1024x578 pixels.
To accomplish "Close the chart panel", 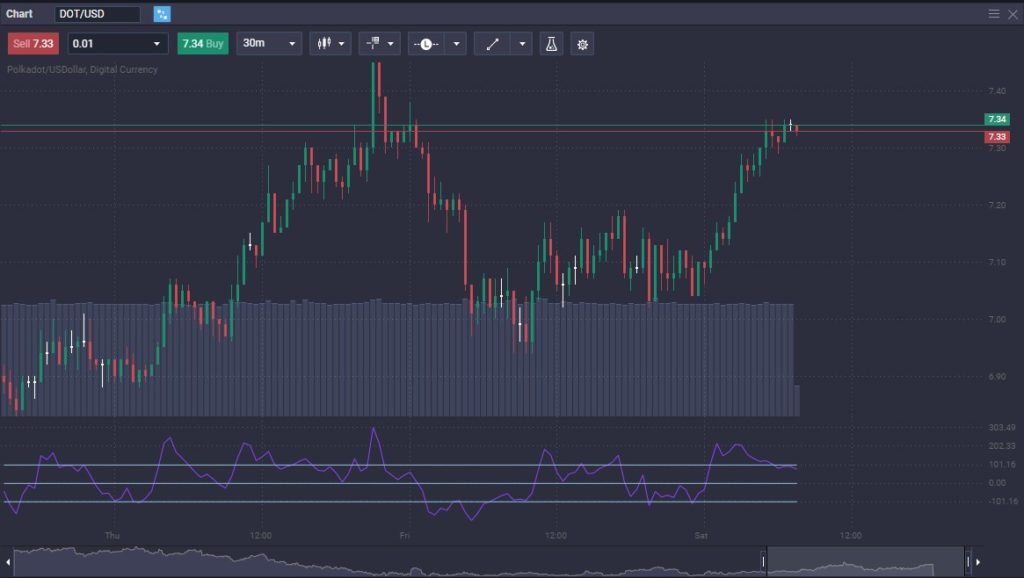I will click(1012, 14).
